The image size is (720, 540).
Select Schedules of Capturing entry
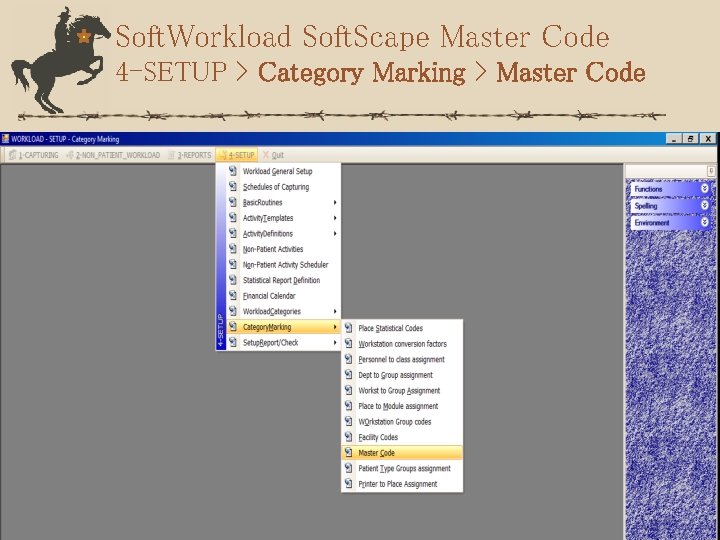(x=284, y=187)
